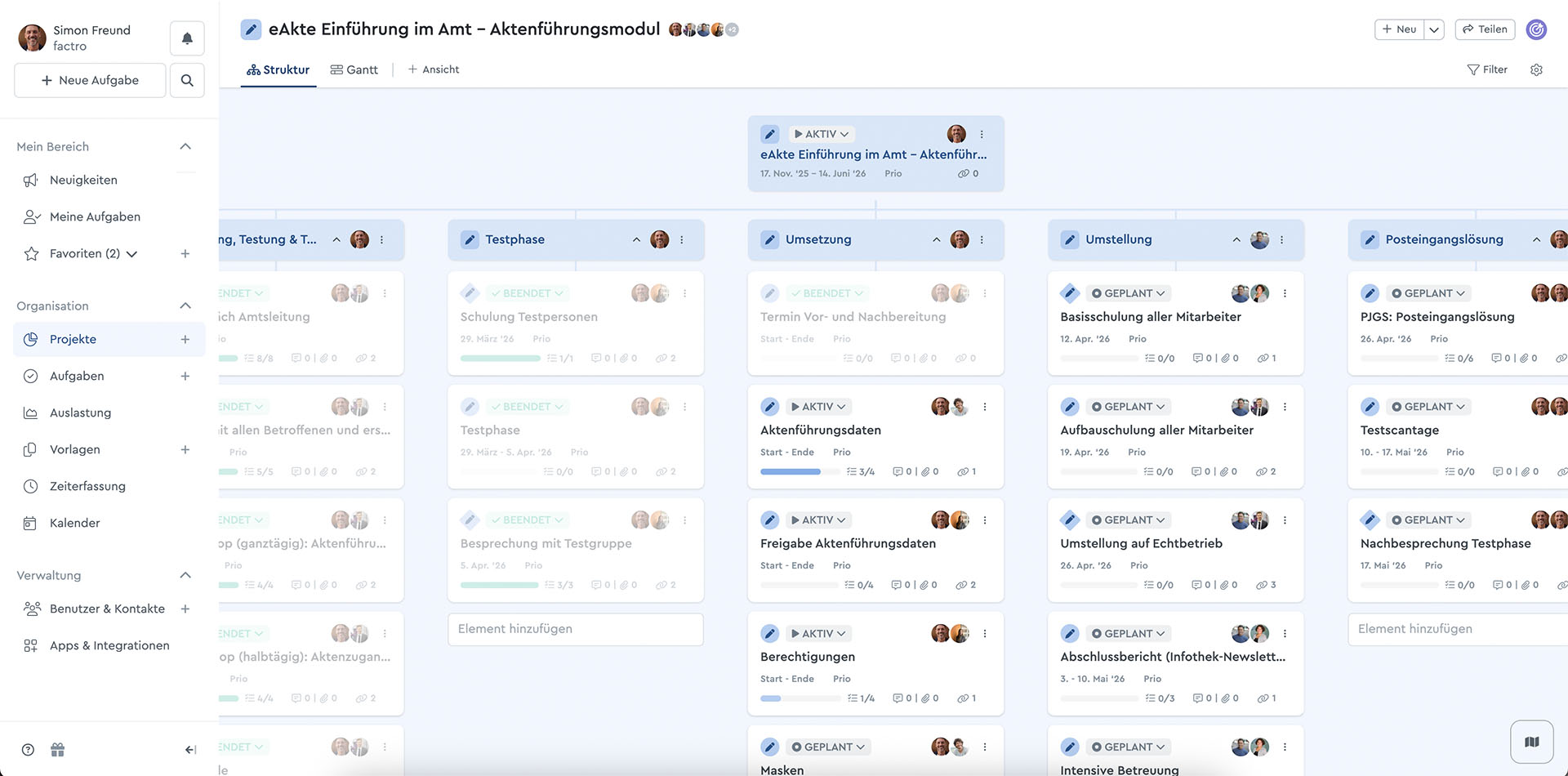Expand the Favoriten (2) list
This screenshot has width=1568, height=776.
(131, 254)
